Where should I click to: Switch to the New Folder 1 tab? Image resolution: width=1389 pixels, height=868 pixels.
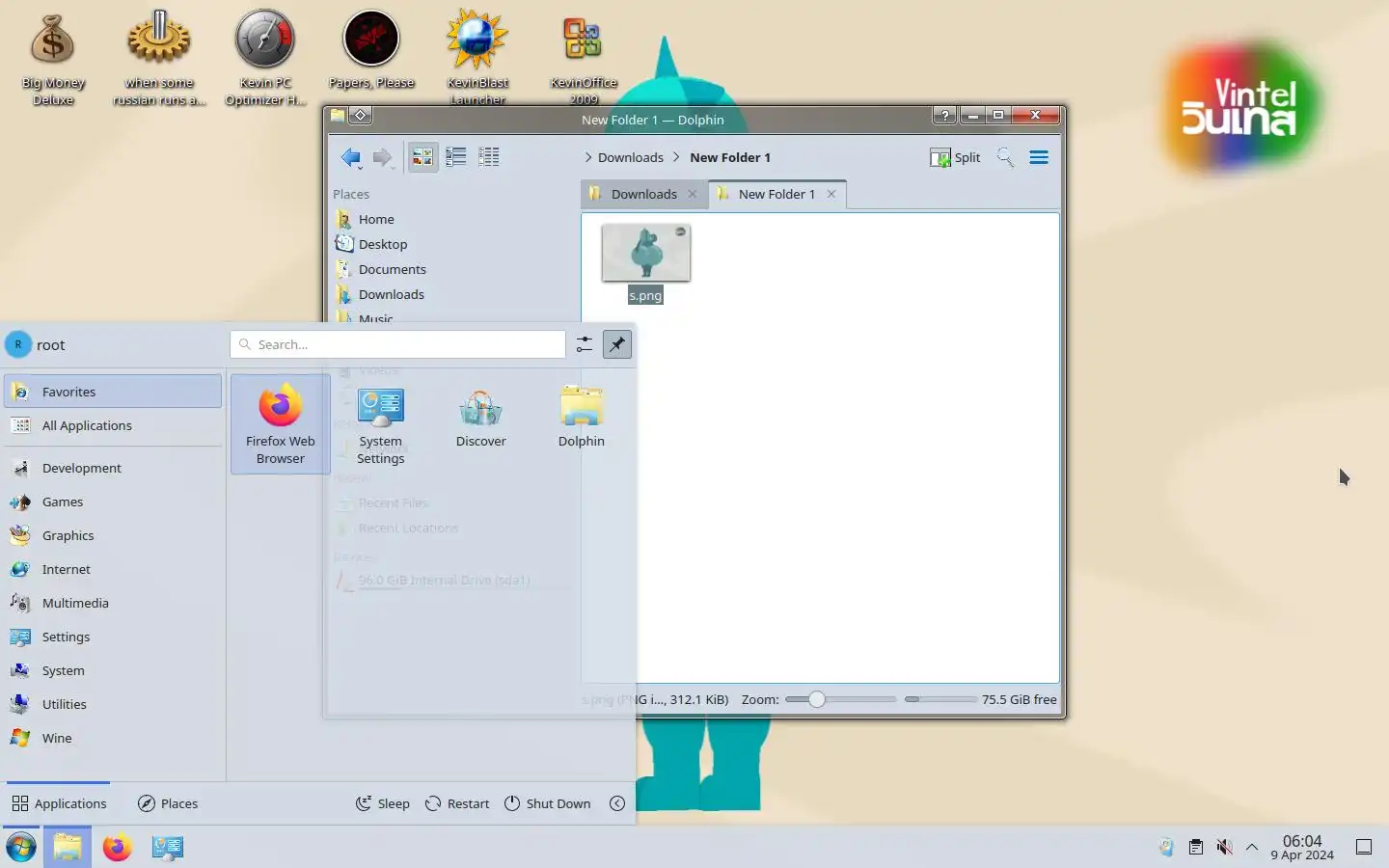point(776,194)
